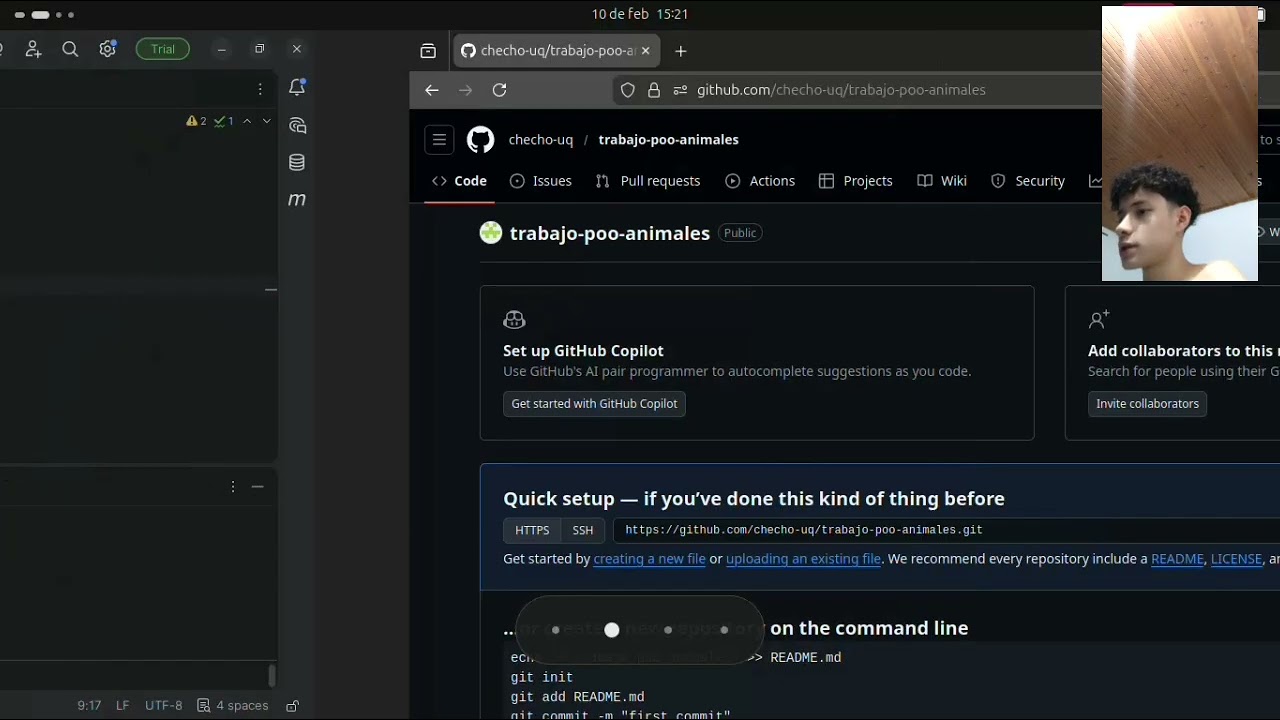The height and width of the screenshot is (720, 1280).
Task: Toggle the read-only lock icon
Action: click(292, 705)
